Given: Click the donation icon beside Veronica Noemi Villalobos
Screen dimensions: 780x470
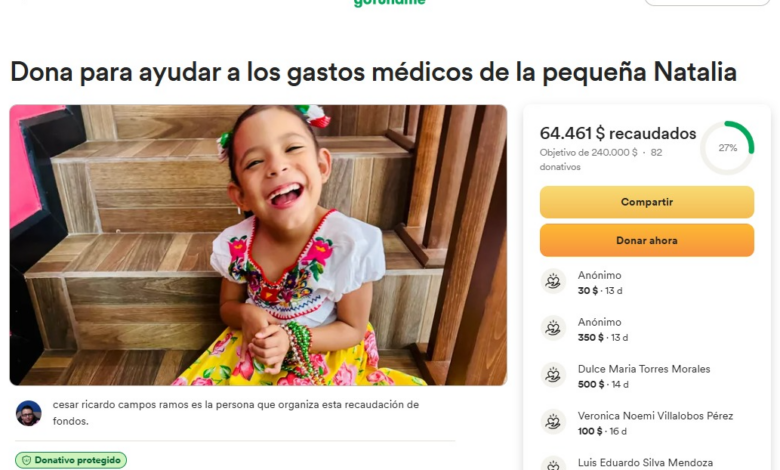Looking at the screenshot, I should (x=553, y=422).
